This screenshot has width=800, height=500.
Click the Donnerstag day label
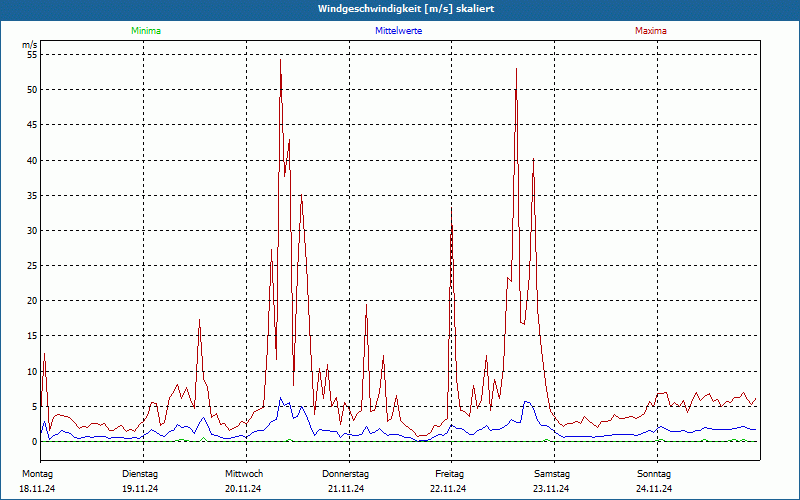(345, 474)
